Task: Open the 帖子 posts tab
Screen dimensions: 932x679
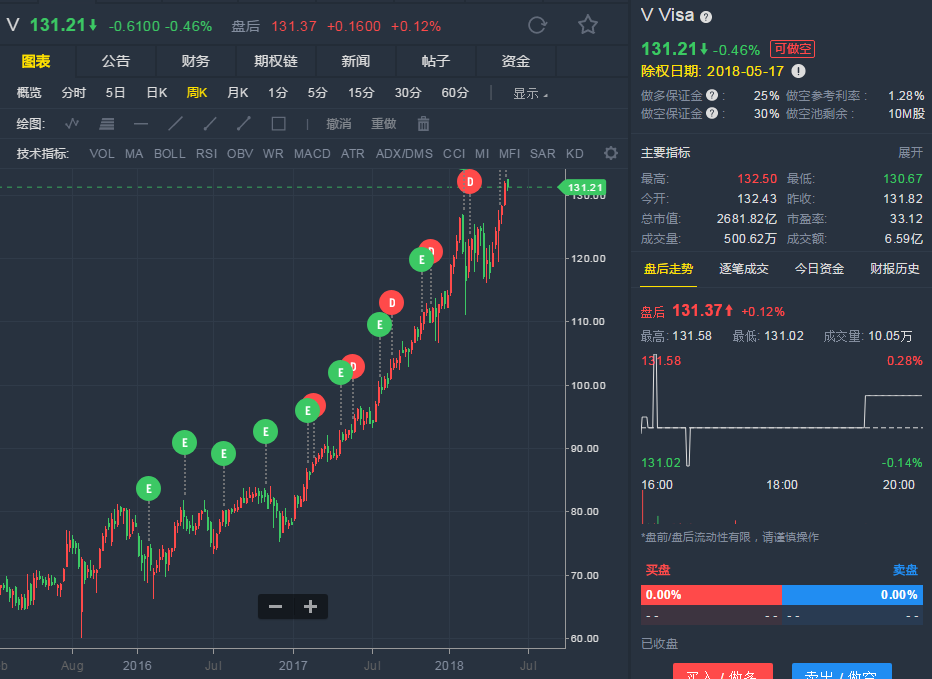Action: coord(436,61)
